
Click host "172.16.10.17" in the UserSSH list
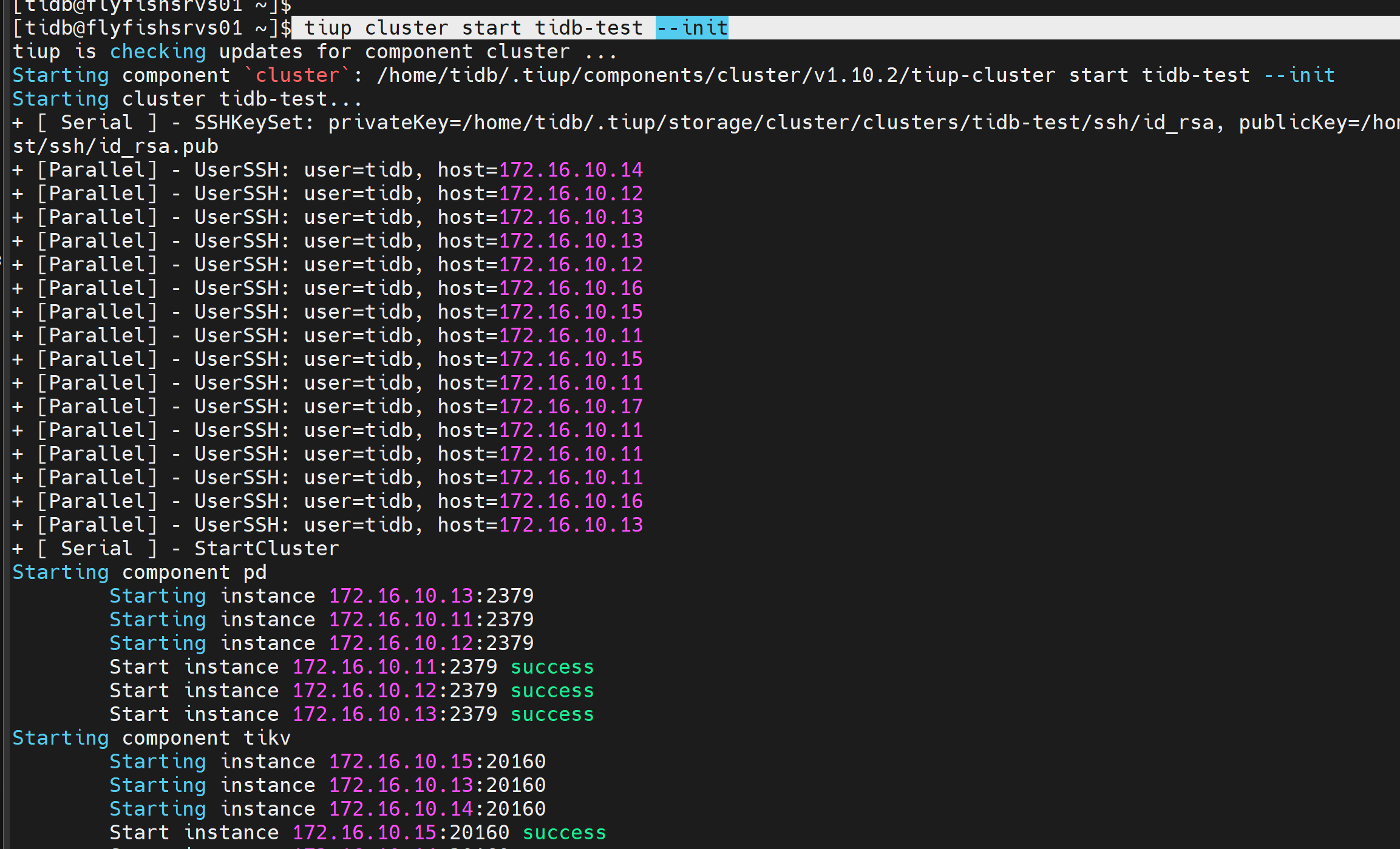(571, 407)
